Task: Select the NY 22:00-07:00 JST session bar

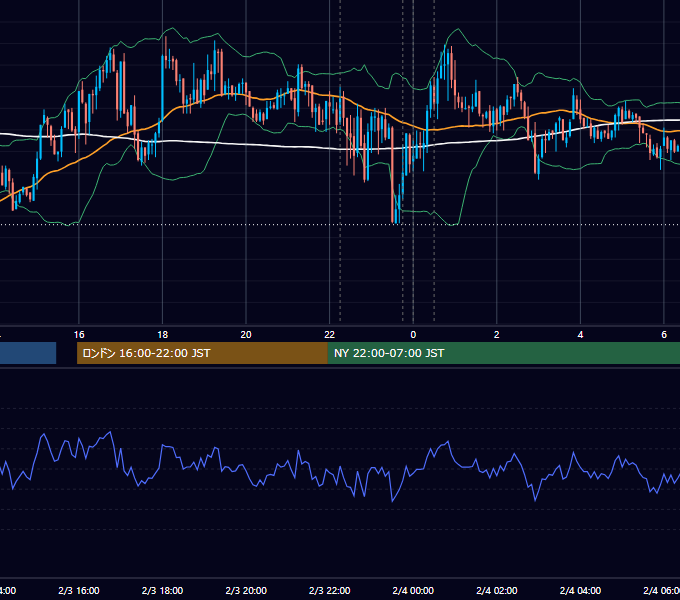Action: [503, 353]
